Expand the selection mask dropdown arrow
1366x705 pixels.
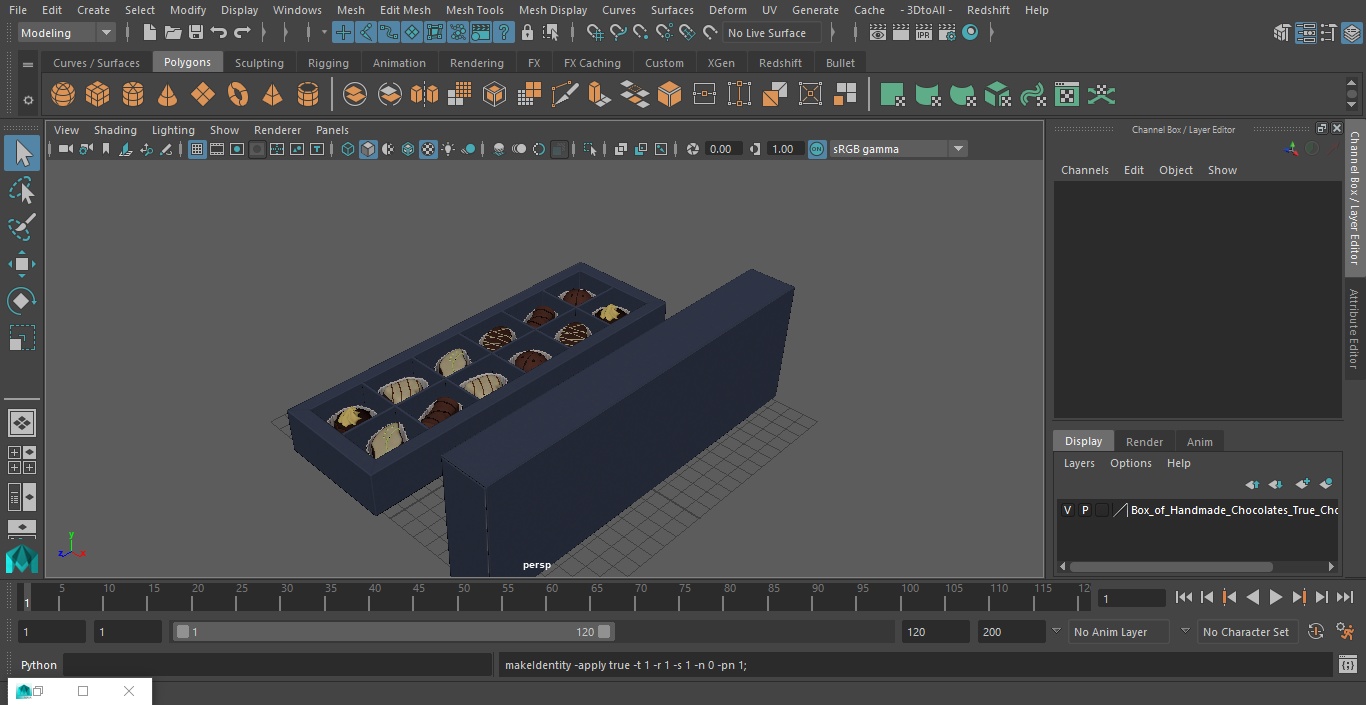click(324, 33)
